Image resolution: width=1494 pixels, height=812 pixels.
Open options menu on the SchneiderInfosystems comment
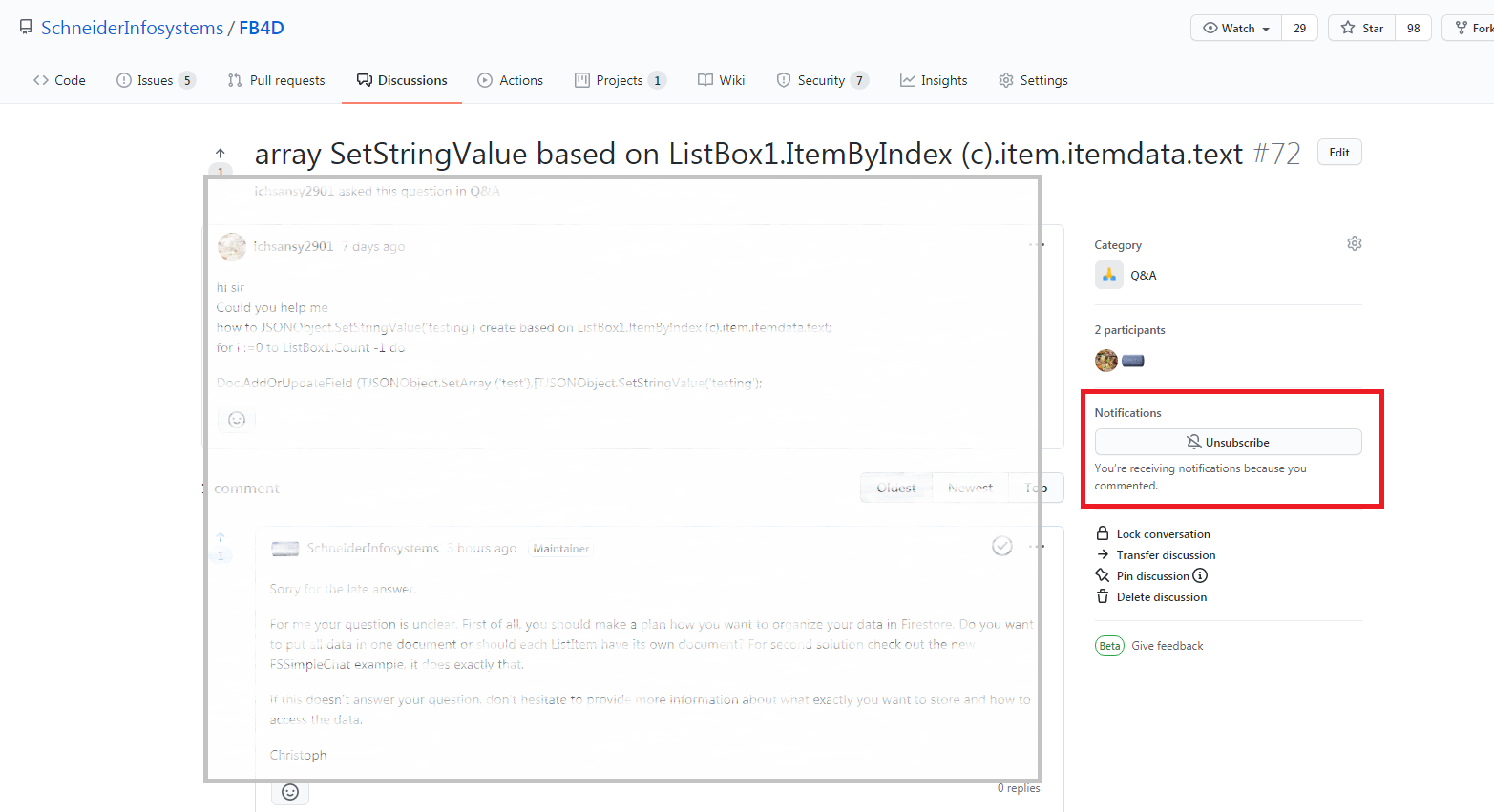point(1037,547)
